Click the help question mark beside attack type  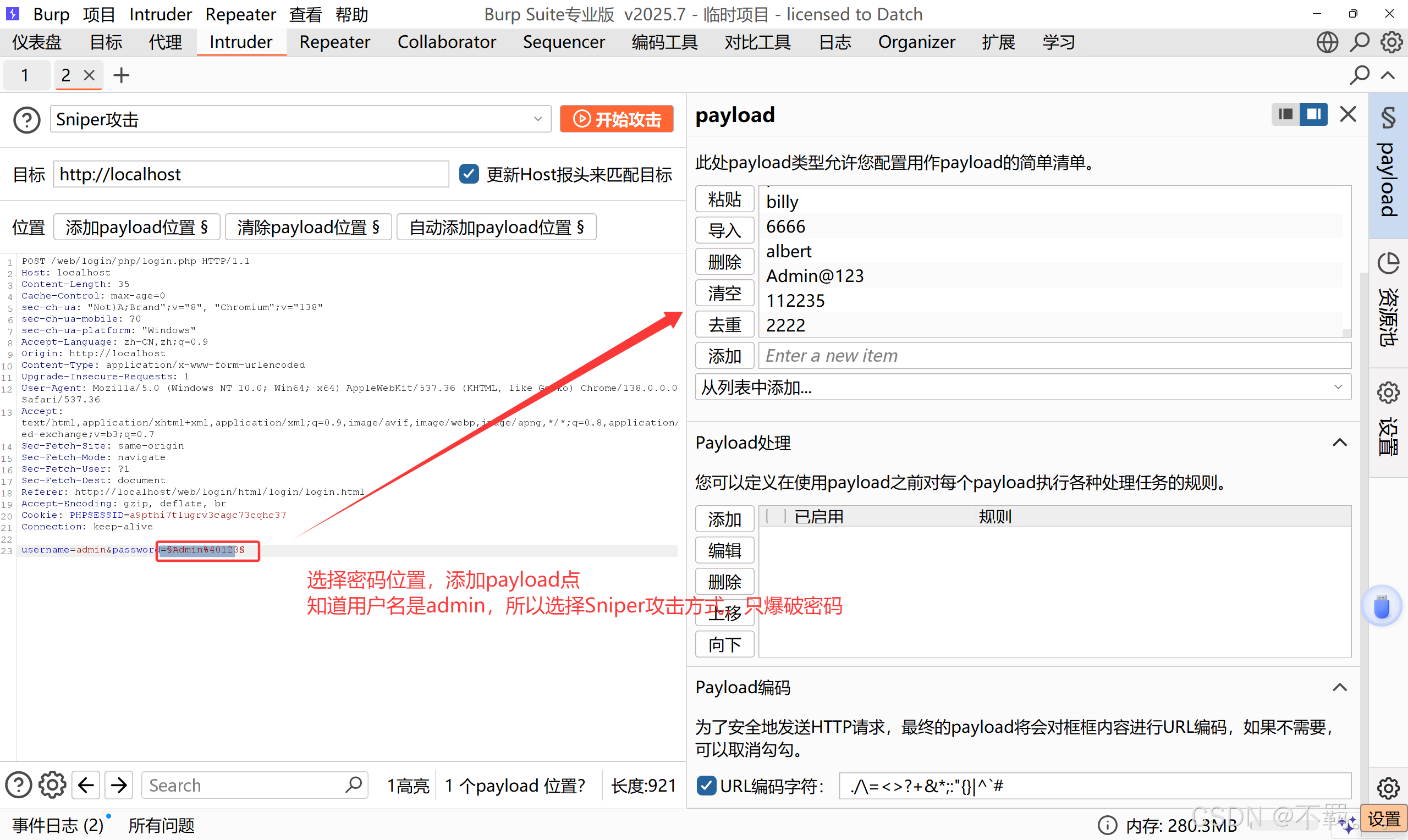click(x=26, y=120)
